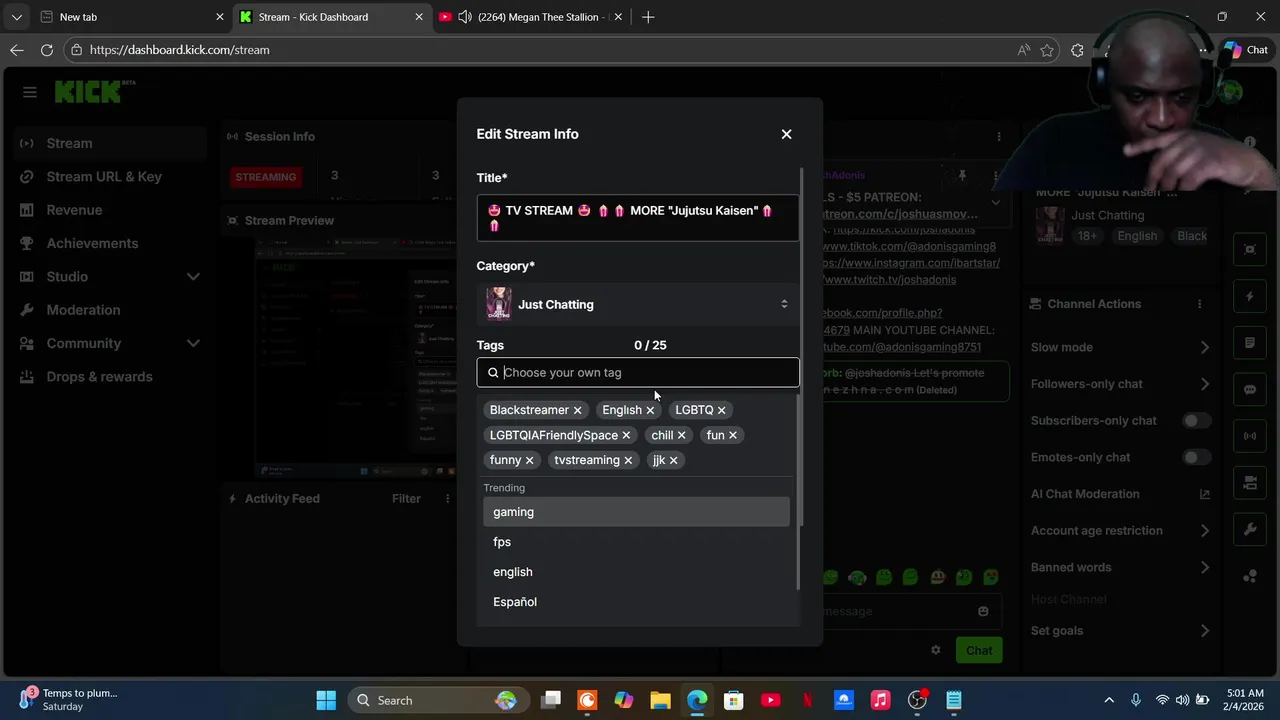Image resolution: width=1280 pixels, height=720 pixels.
Task: Open Stream in the sidebar
Action: pos(110,143)
